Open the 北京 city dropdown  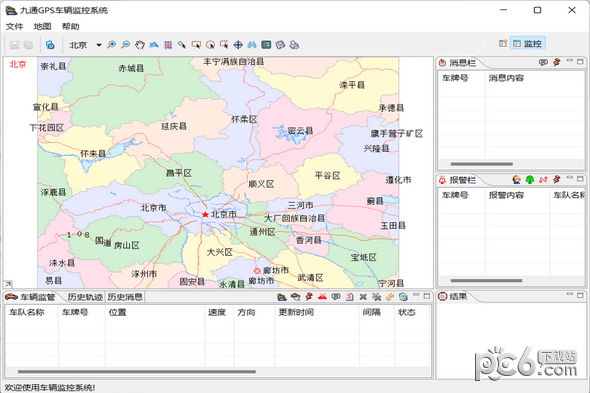click(x=99, y=45)
